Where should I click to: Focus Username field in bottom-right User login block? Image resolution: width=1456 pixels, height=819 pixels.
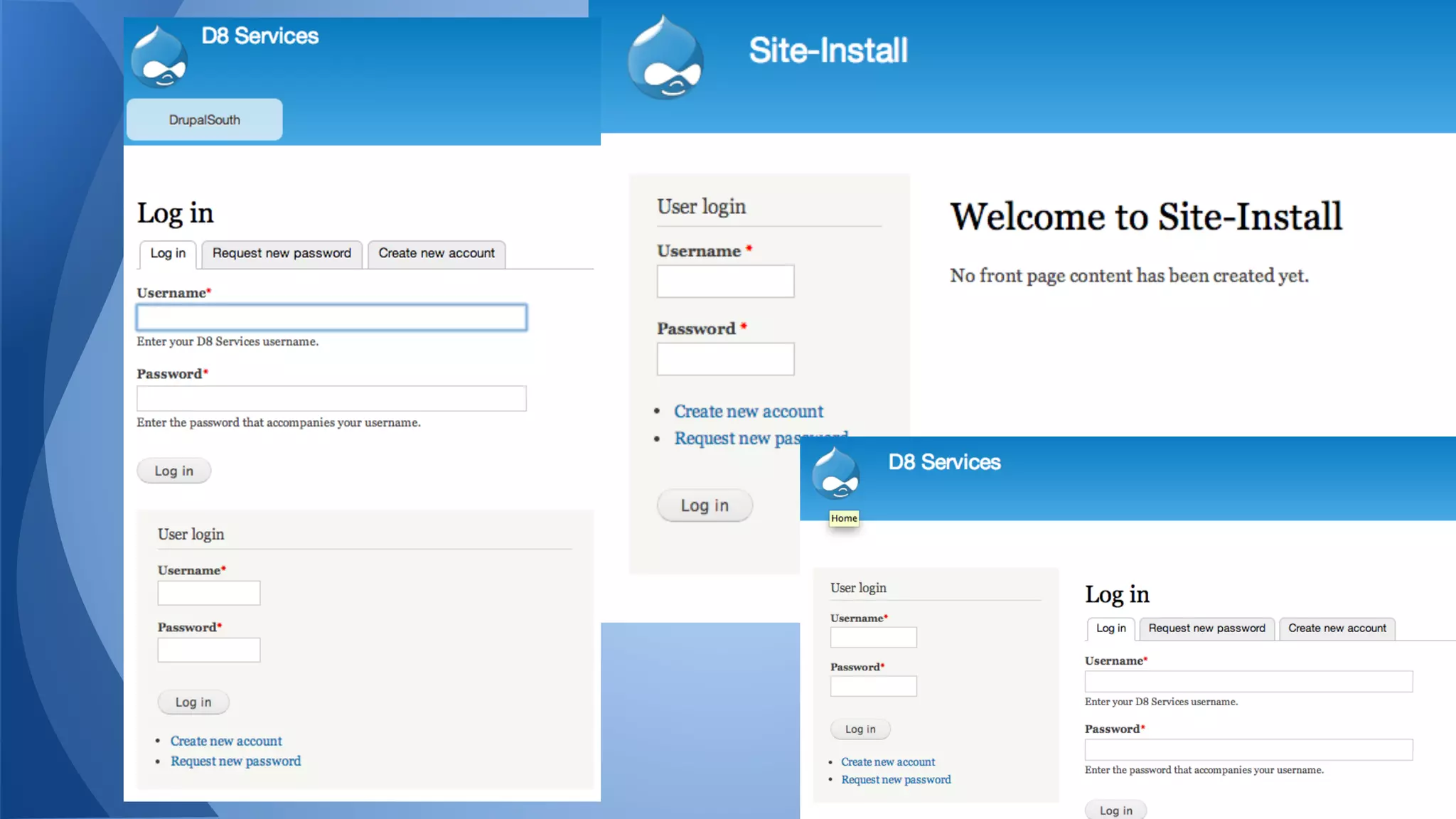click(x=874, y=637)
